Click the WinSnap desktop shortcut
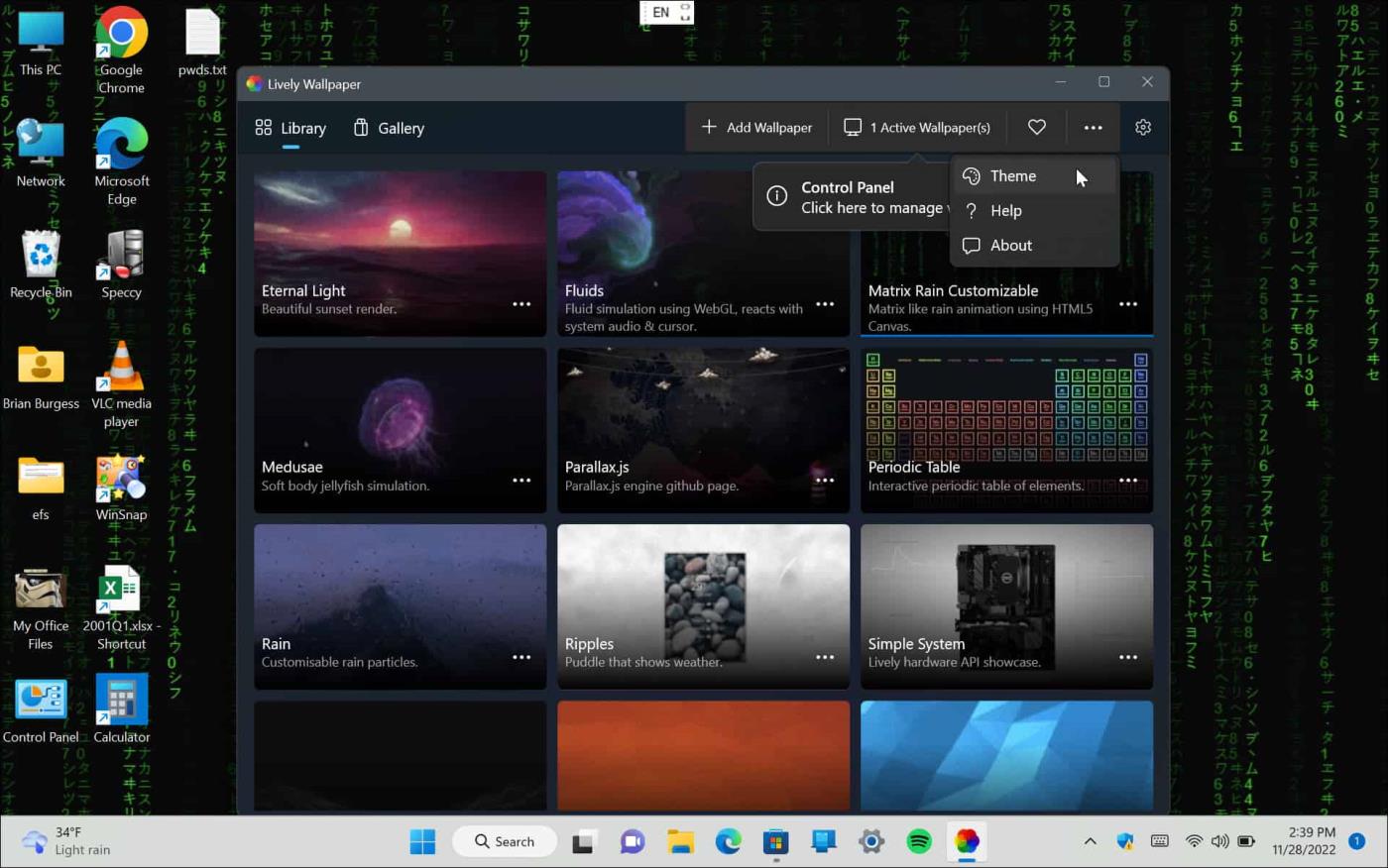This screenshot has height=868, width=1388. pos(121,488)
